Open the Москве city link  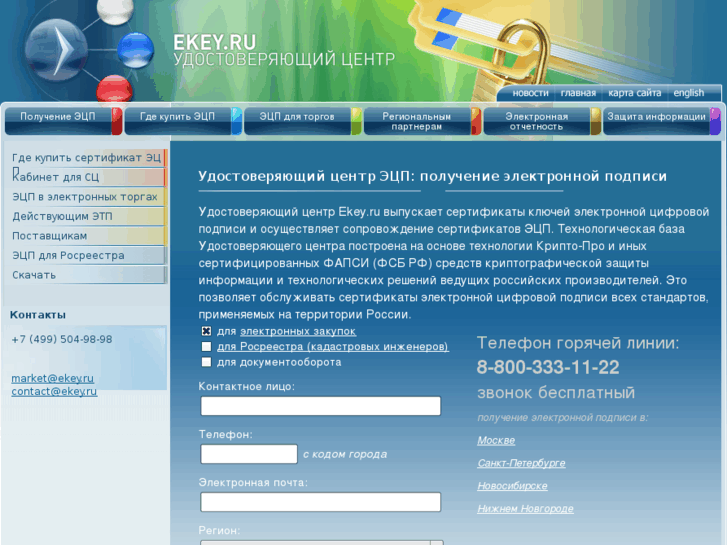click(x=496, y=441)
